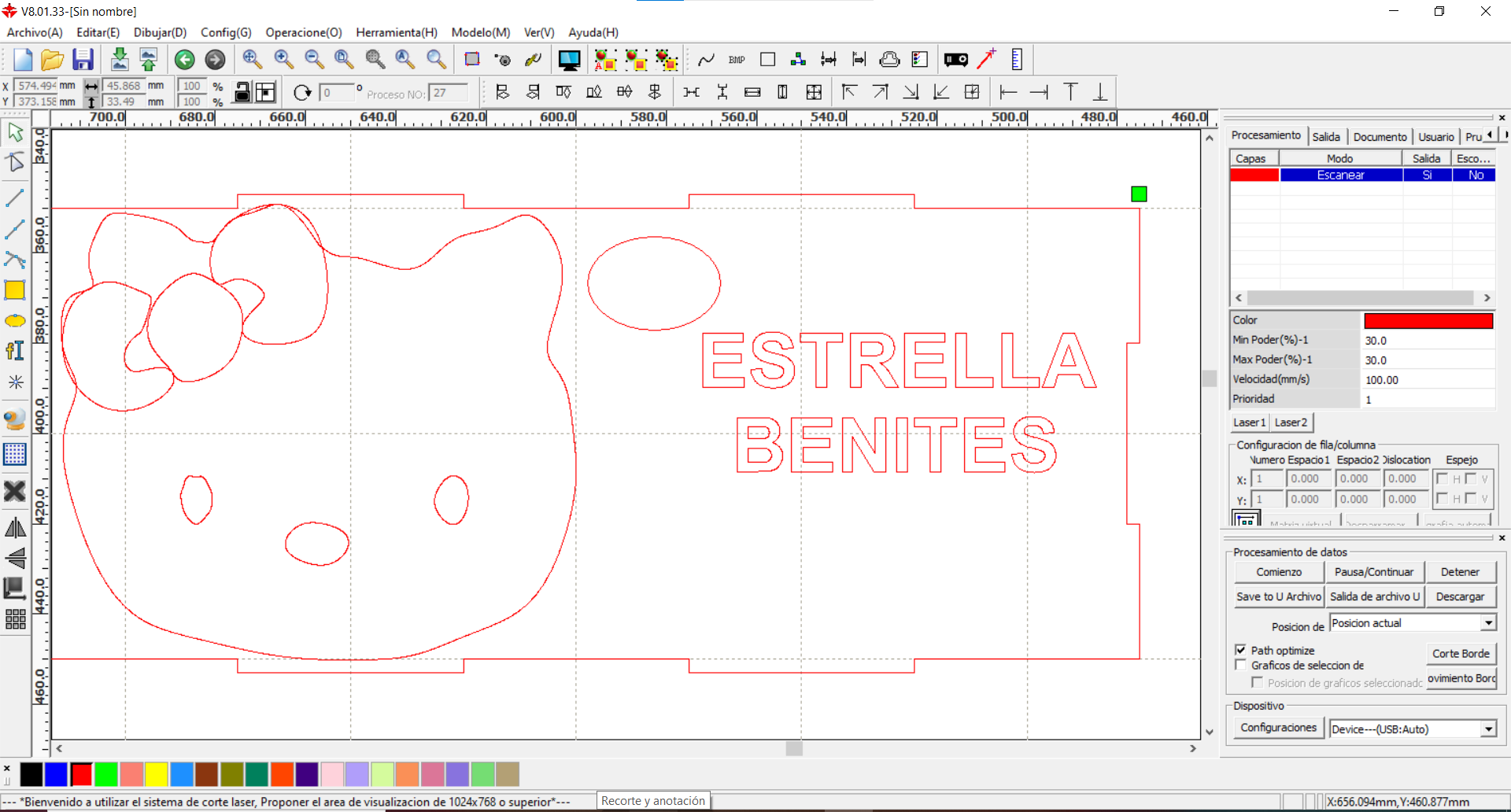Check the X row Espejo H checkbox
1511x812 pixels.
[x=1443, y=478]
